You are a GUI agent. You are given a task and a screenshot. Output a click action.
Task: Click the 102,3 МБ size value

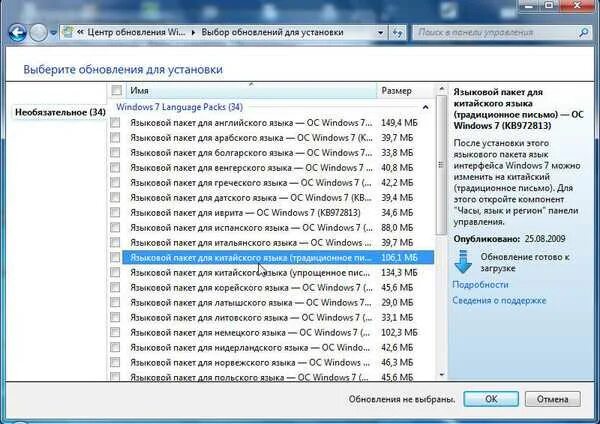(x=399, y=333)
